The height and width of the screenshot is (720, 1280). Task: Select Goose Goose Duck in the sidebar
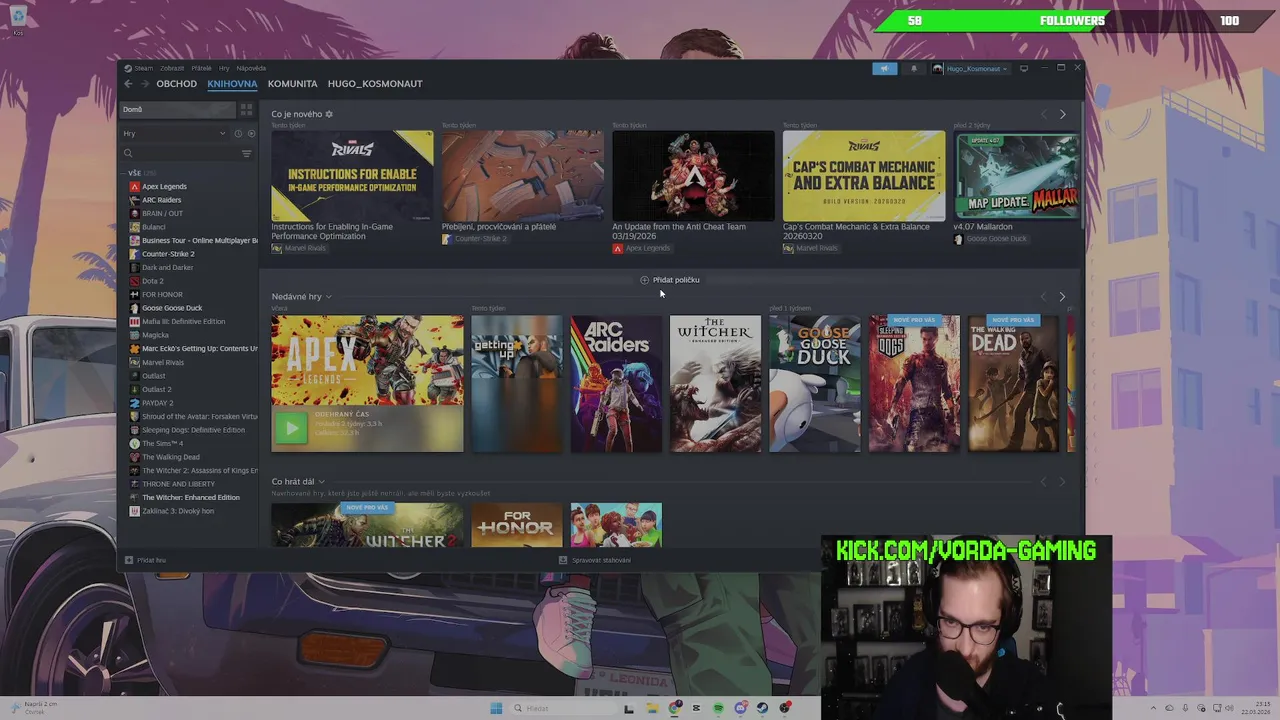(171, 308)
